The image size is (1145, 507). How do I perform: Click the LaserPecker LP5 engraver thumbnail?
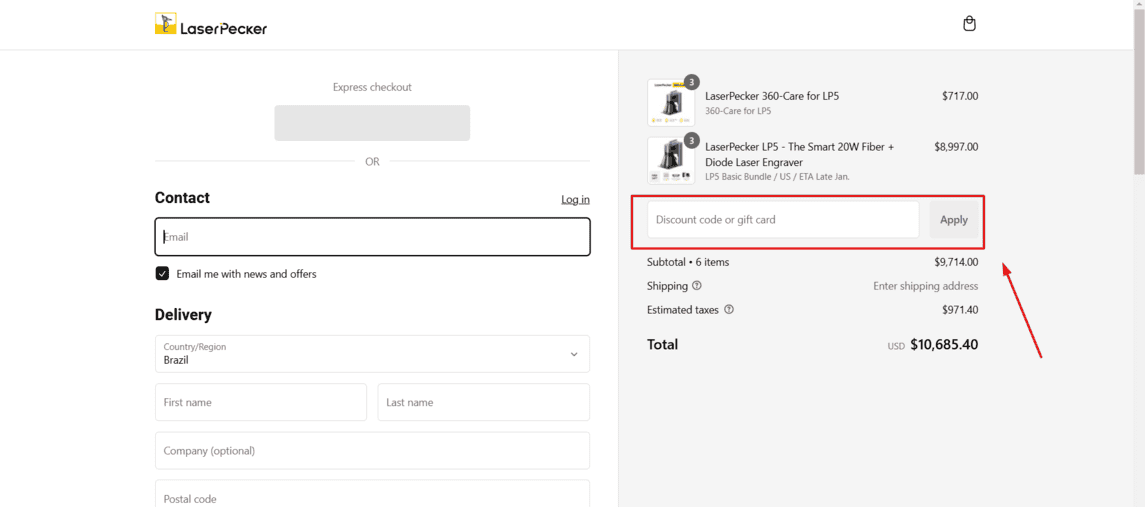coord(670,161)
